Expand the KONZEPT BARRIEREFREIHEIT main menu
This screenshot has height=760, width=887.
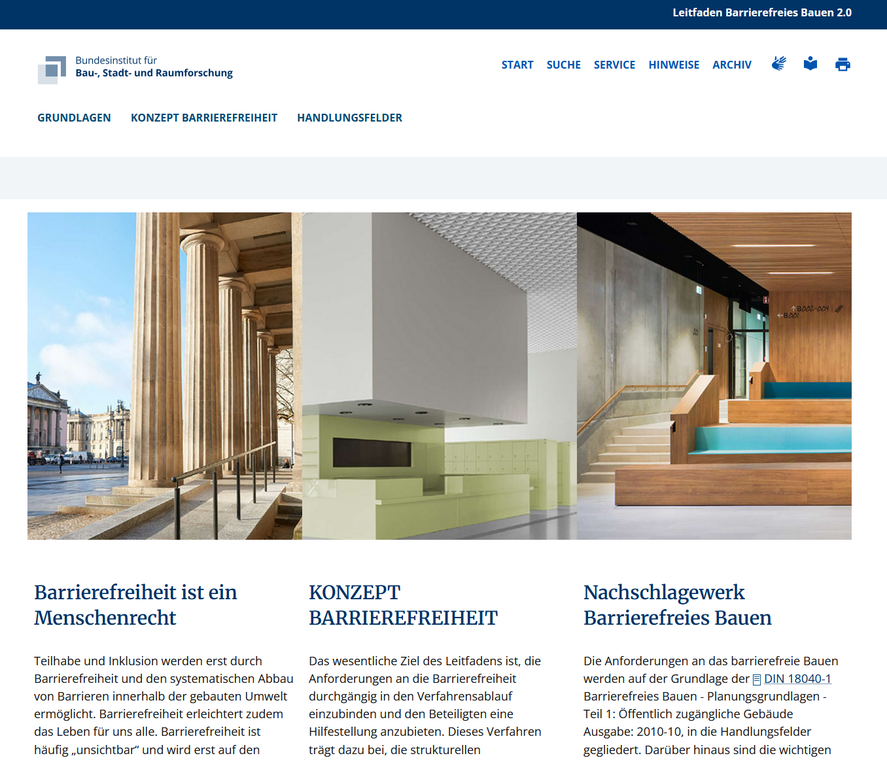point(204,118)
